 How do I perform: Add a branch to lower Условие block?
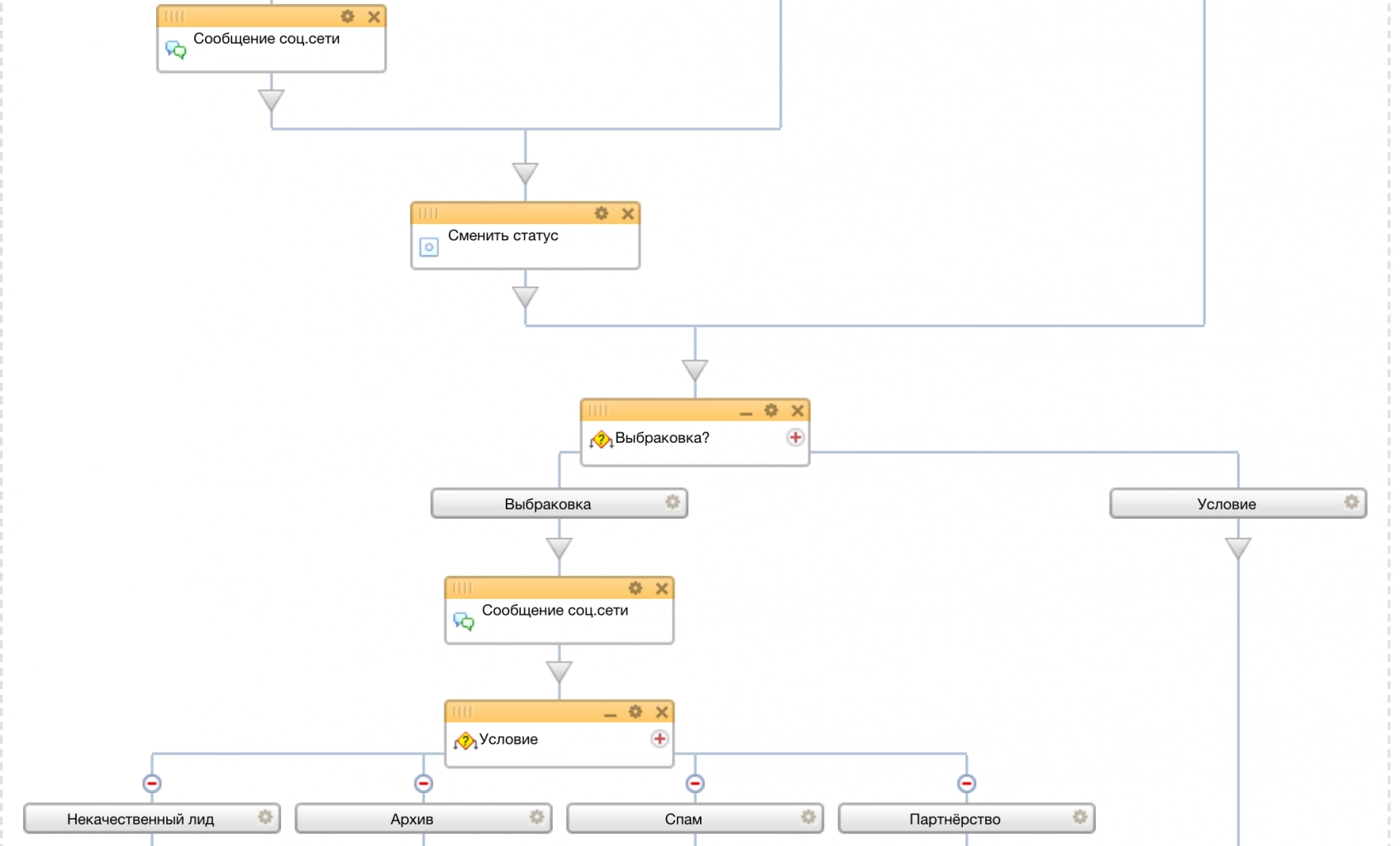coord(660,739)
